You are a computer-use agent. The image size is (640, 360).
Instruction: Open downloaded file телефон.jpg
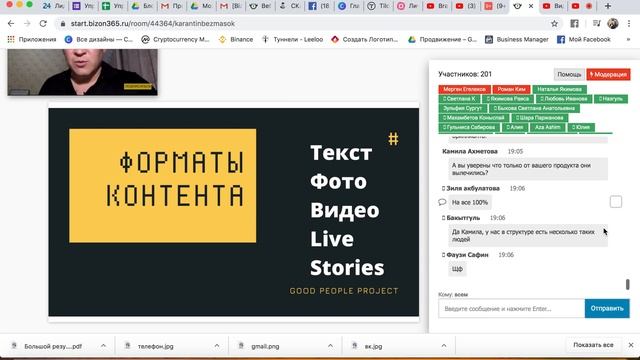(x=156, y=346)
